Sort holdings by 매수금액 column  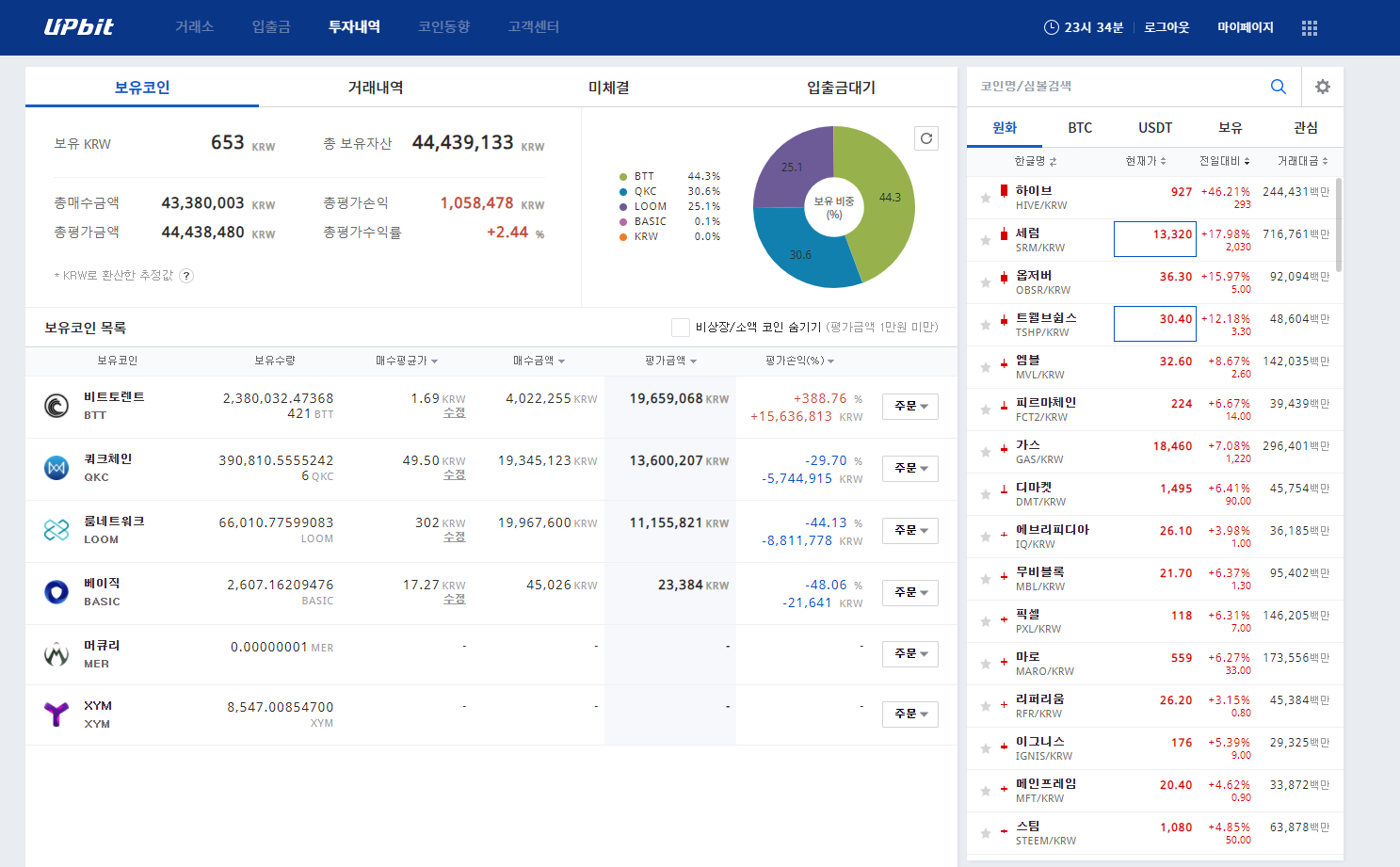tap(539, 361)
